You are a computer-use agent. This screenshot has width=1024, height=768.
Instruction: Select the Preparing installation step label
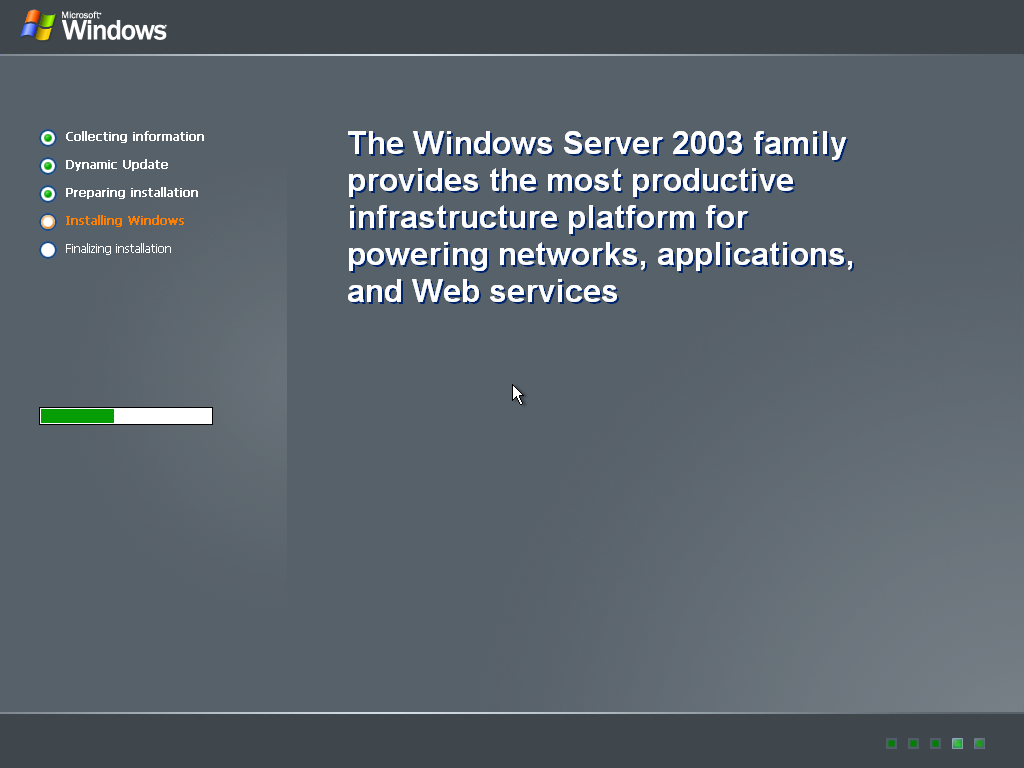click(131, 193)
